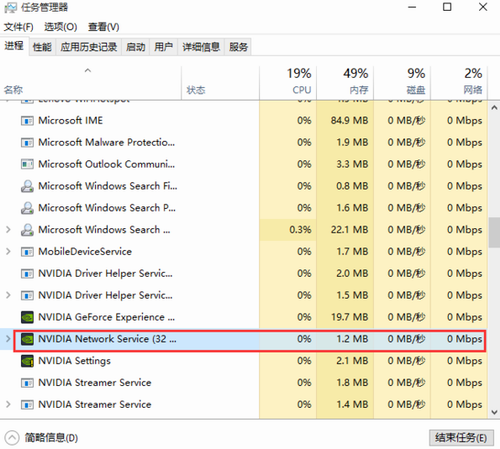
Task: Collapse to brief info view arrow
Action: 12,437
